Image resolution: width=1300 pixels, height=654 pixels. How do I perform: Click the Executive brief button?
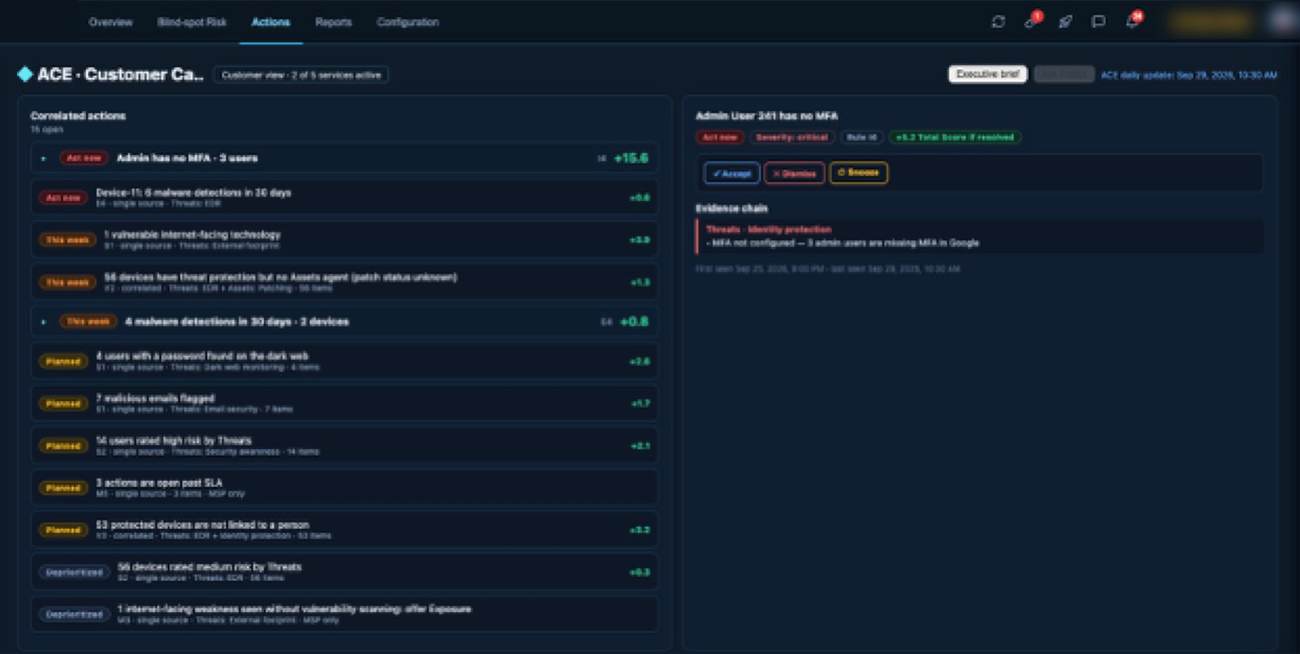pos(987,74)
